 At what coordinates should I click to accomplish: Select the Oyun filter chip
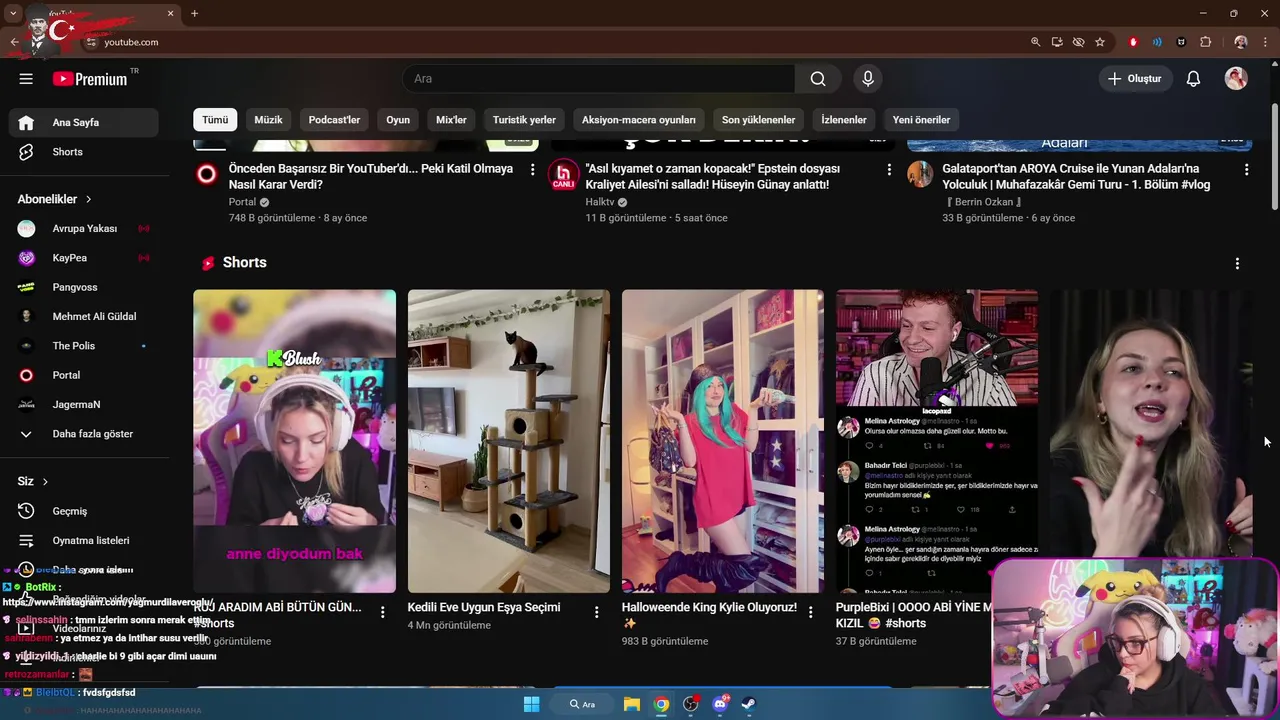(x=398, y=120)
